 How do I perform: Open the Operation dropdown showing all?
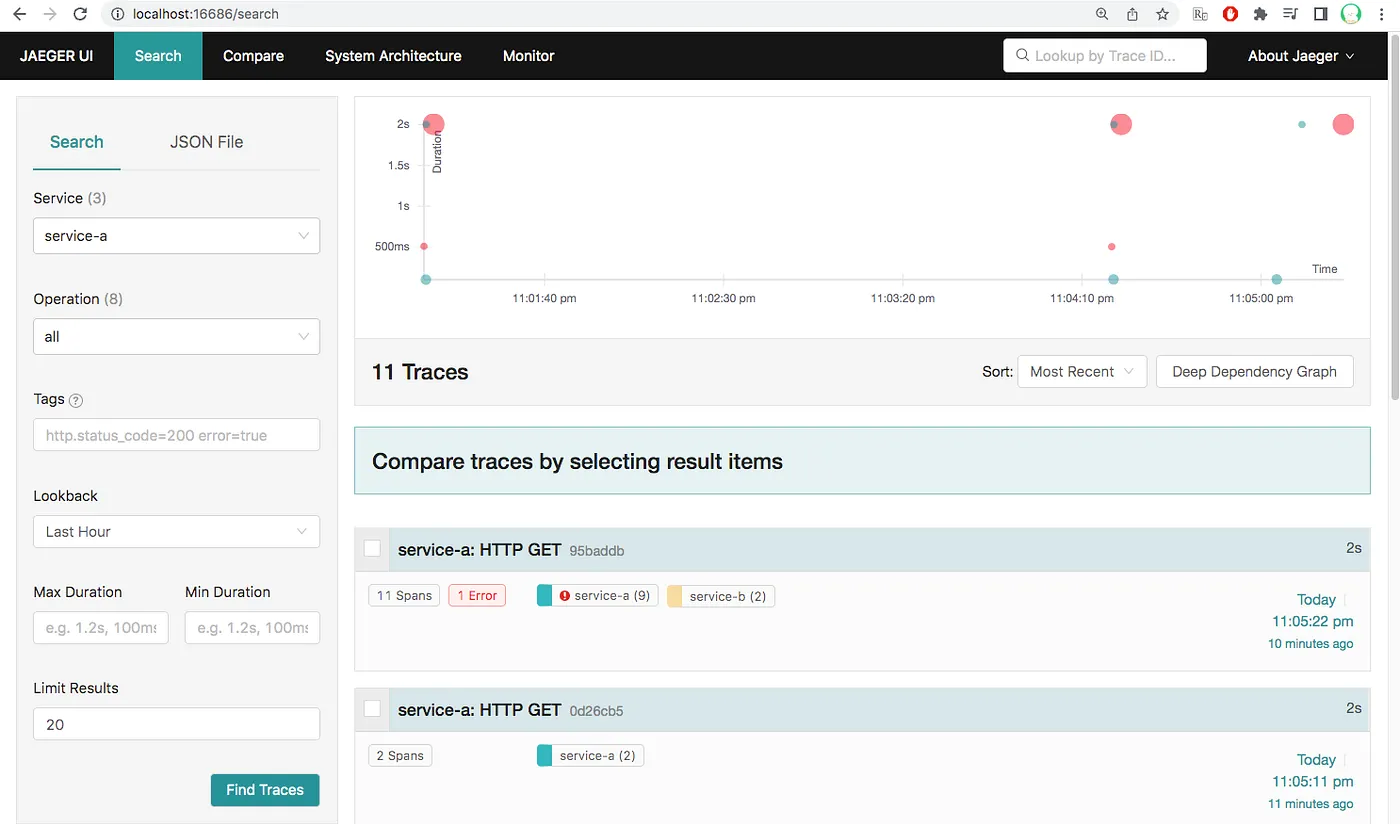(177, 336)
